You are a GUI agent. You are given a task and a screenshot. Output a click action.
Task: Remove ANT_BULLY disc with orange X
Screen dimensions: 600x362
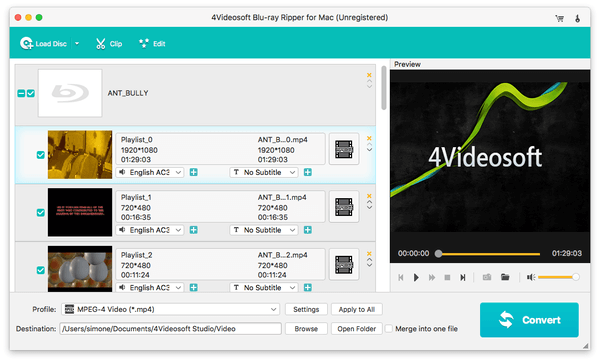click(x=369, y=75)
